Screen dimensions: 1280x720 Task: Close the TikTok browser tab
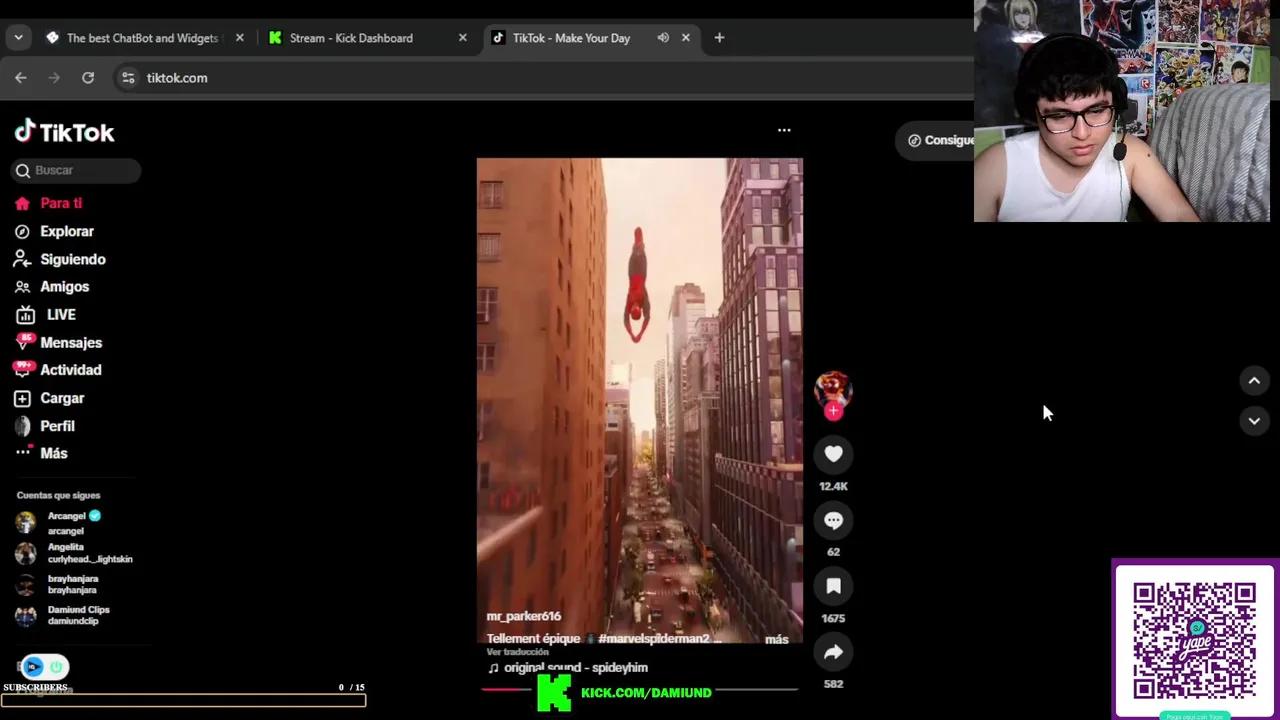(x=686, y=38)
